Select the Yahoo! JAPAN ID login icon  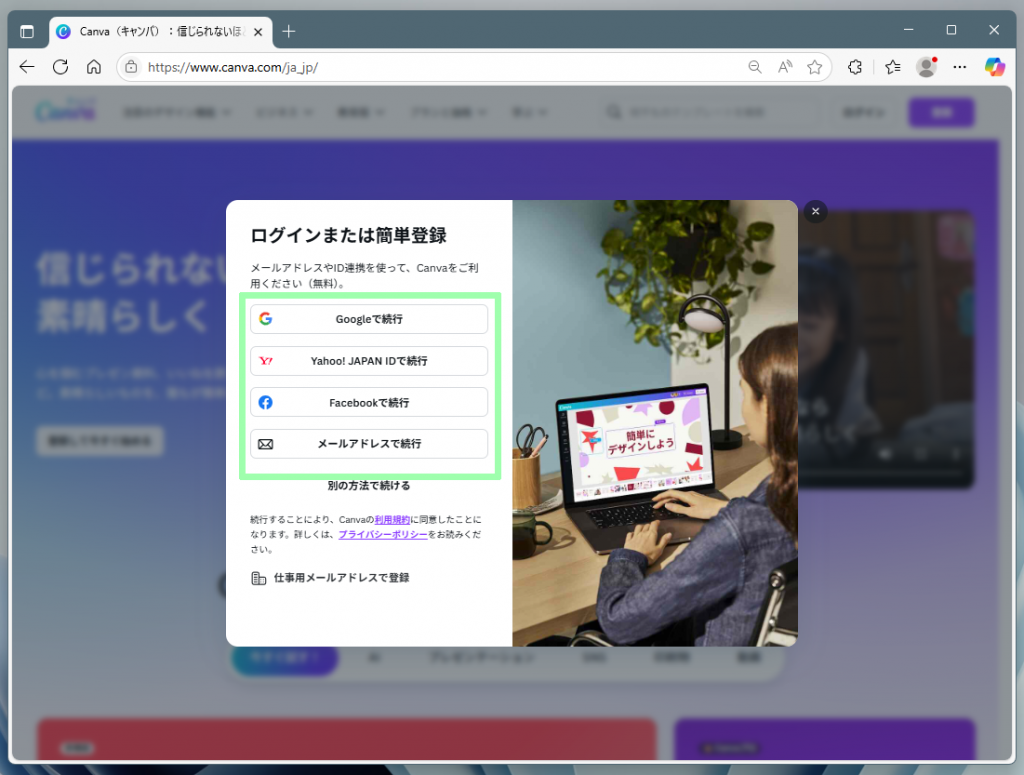pos(266,361)
